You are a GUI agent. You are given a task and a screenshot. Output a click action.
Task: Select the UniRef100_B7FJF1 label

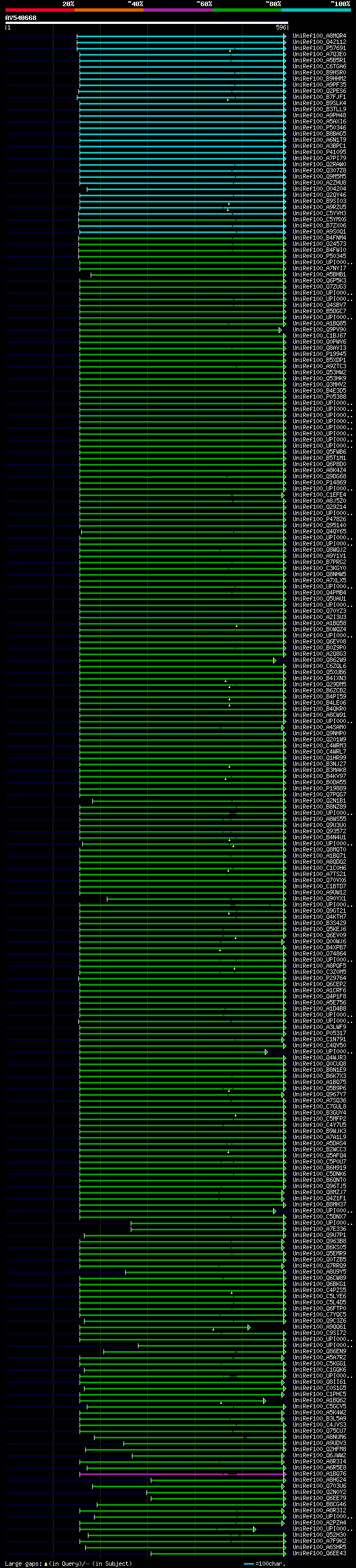click(319, 97)
